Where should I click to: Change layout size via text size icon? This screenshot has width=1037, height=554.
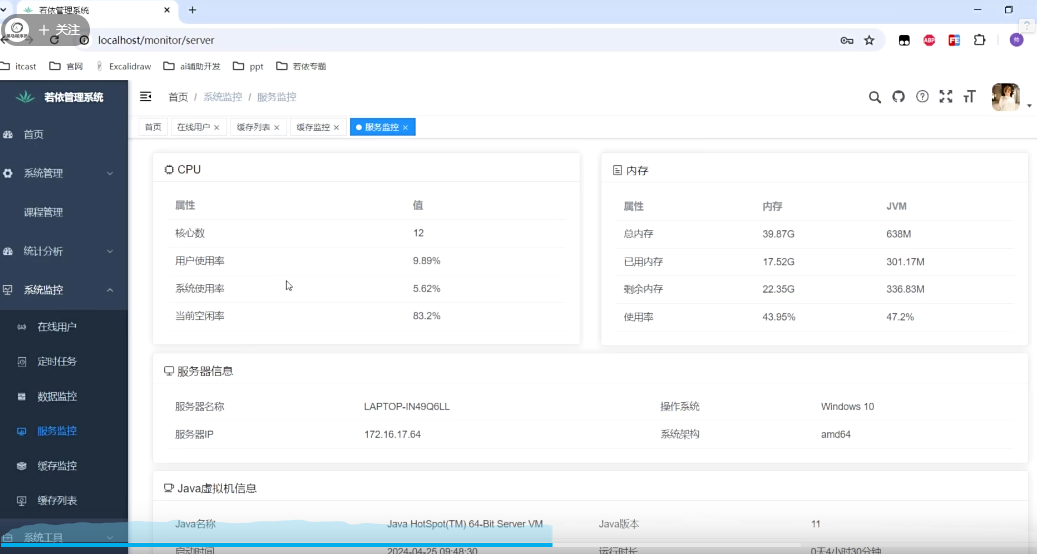click(970, 97)
